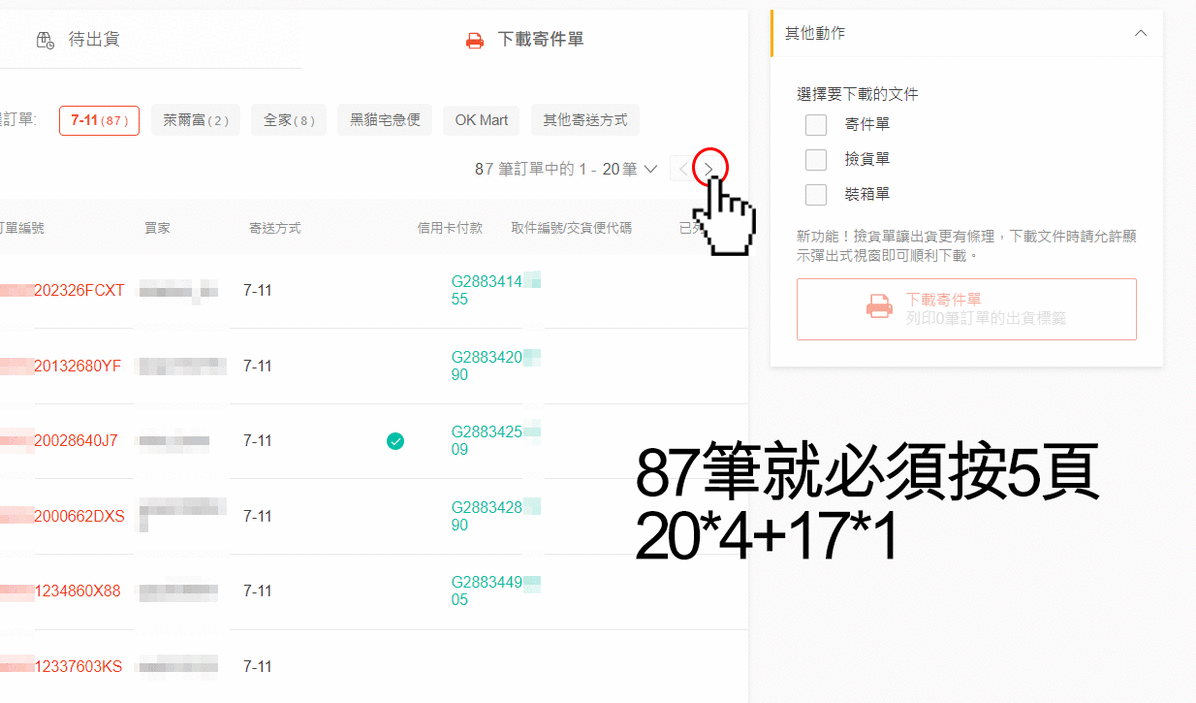Open order 12337603KS
This screenshot has width=1196, height=703.
78,666
